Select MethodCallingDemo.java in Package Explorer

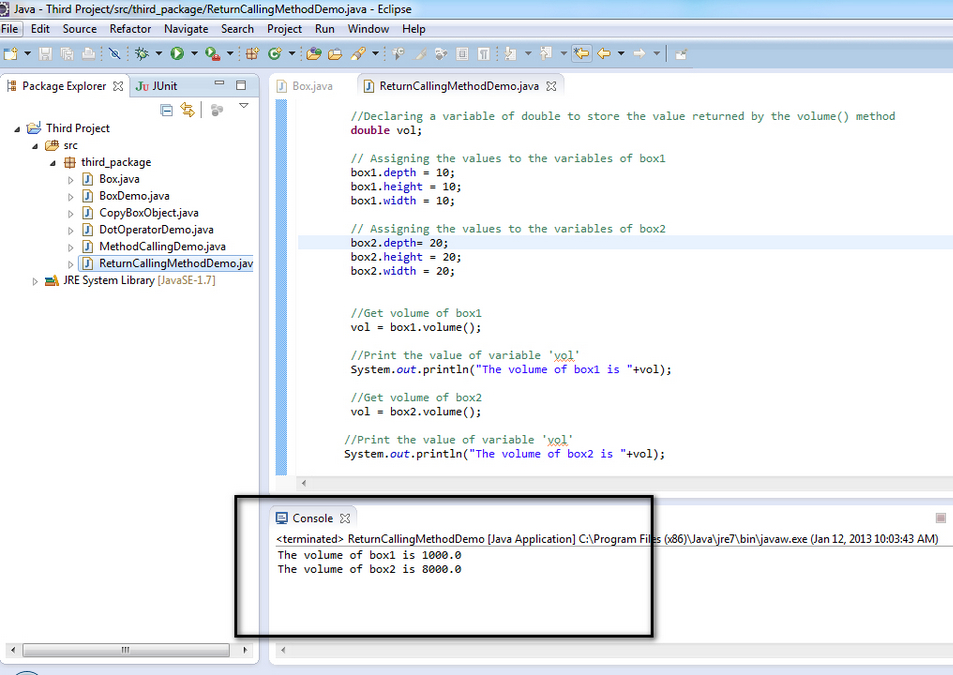coord(162,247)
